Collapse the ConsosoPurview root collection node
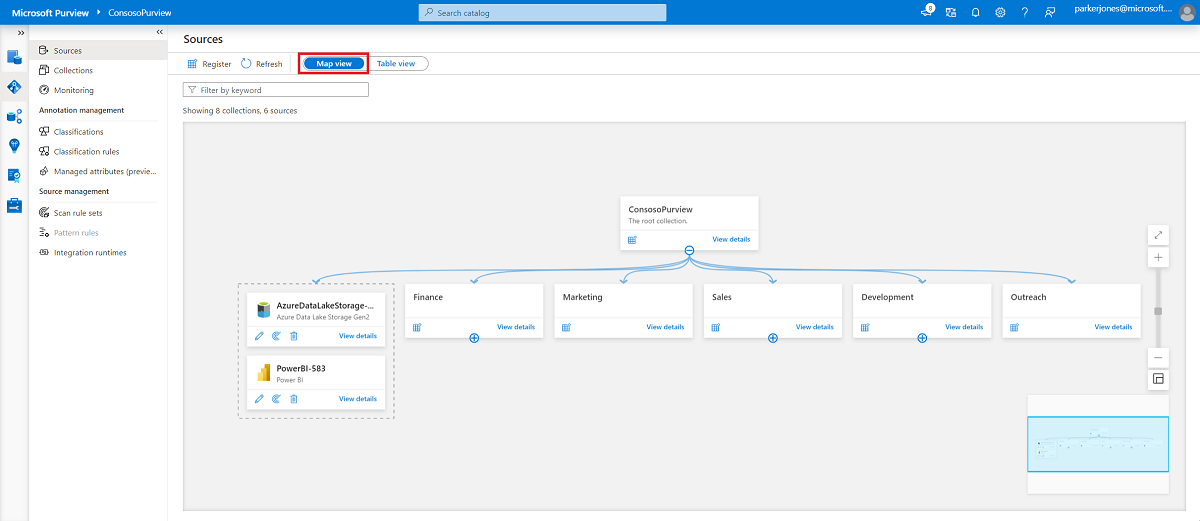Screen dimensions: 1200x521 point(689,250)
